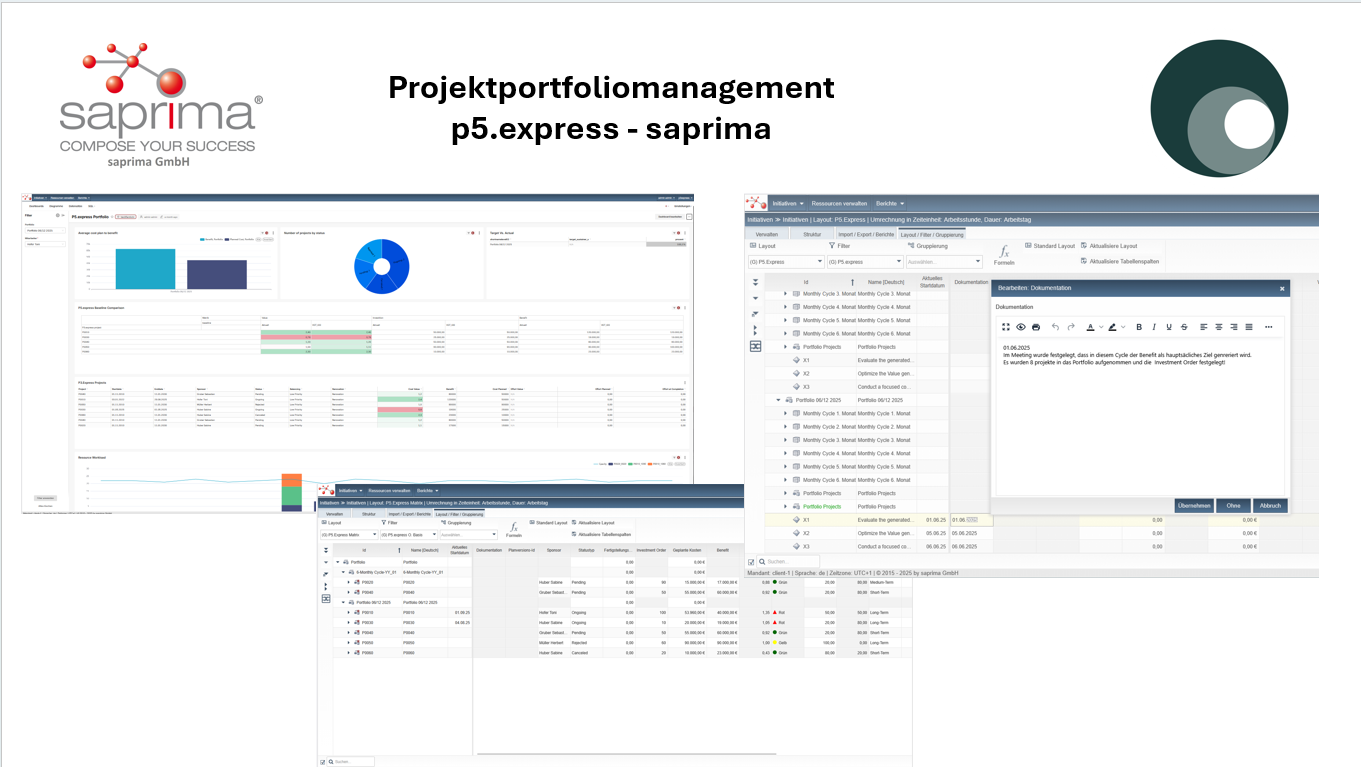Click the Übernehmen button
This screenshot has width=1361, height=767.
pyautogui.click(x=1194, y=505)
